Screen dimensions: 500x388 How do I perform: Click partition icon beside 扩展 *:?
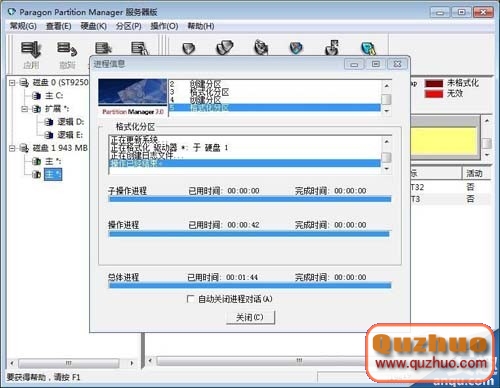click(36, 109)
